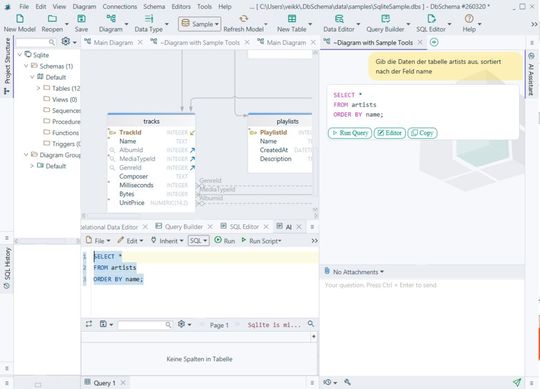Send the AI question with paper plane icon
540x389 pixels.
[517, 382]
